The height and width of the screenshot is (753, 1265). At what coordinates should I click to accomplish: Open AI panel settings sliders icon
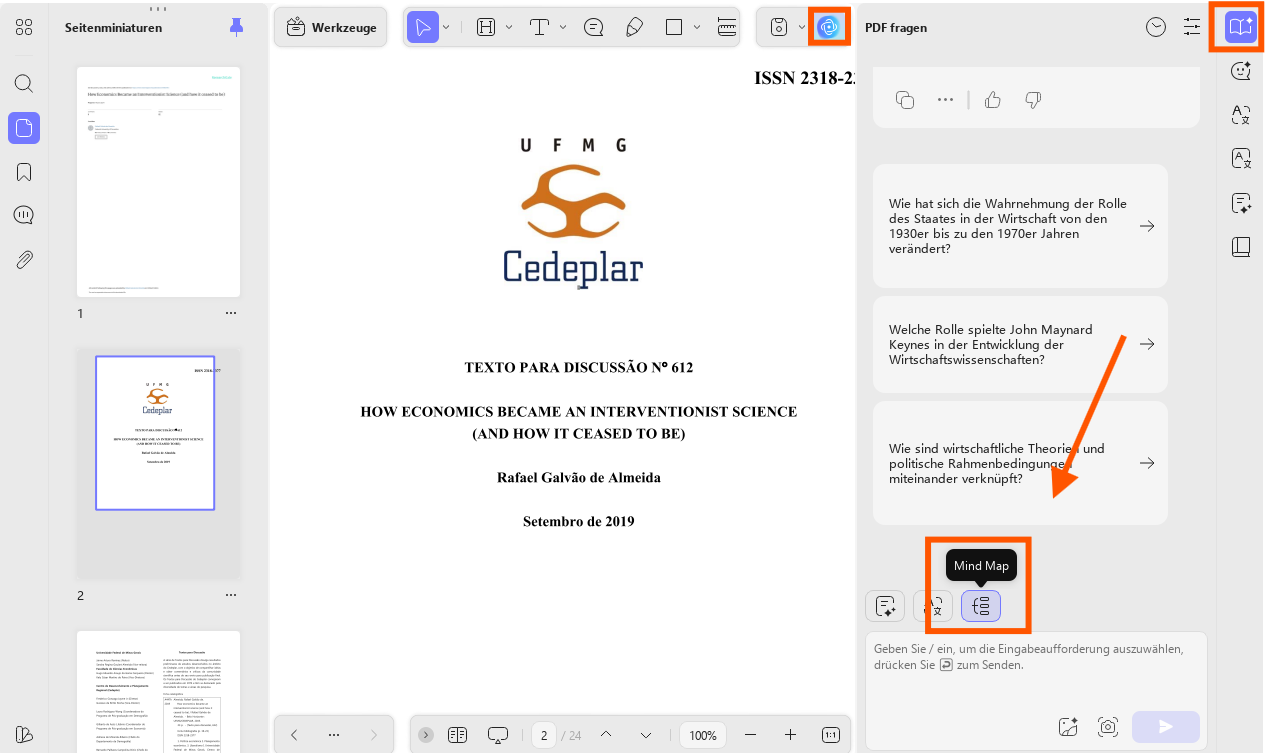(x=1191, y=27)
